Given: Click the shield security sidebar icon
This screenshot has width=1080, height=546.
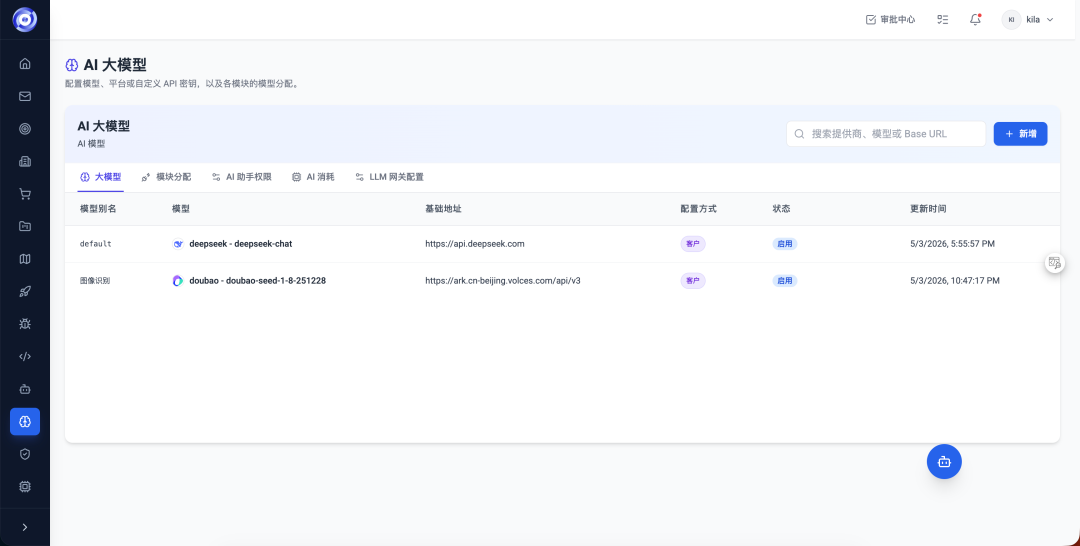Looking at the screenshot, I should (25, 454).
